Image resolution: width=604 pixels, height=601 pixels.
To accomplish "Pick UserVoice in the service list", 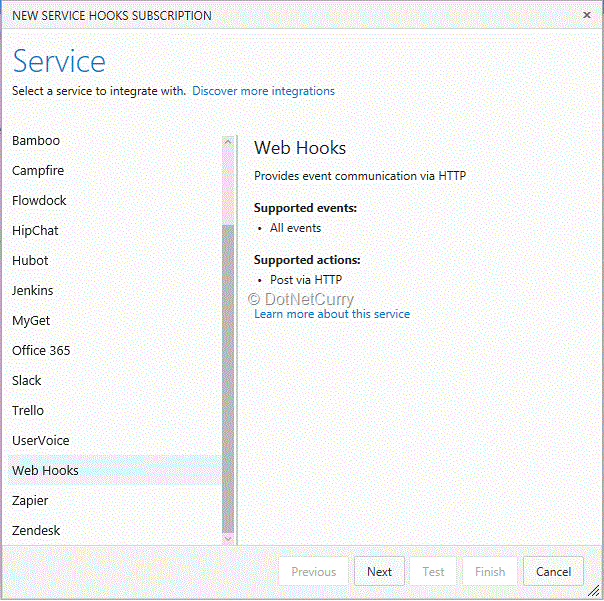I will pyautogui.click(x=115, y=441).
